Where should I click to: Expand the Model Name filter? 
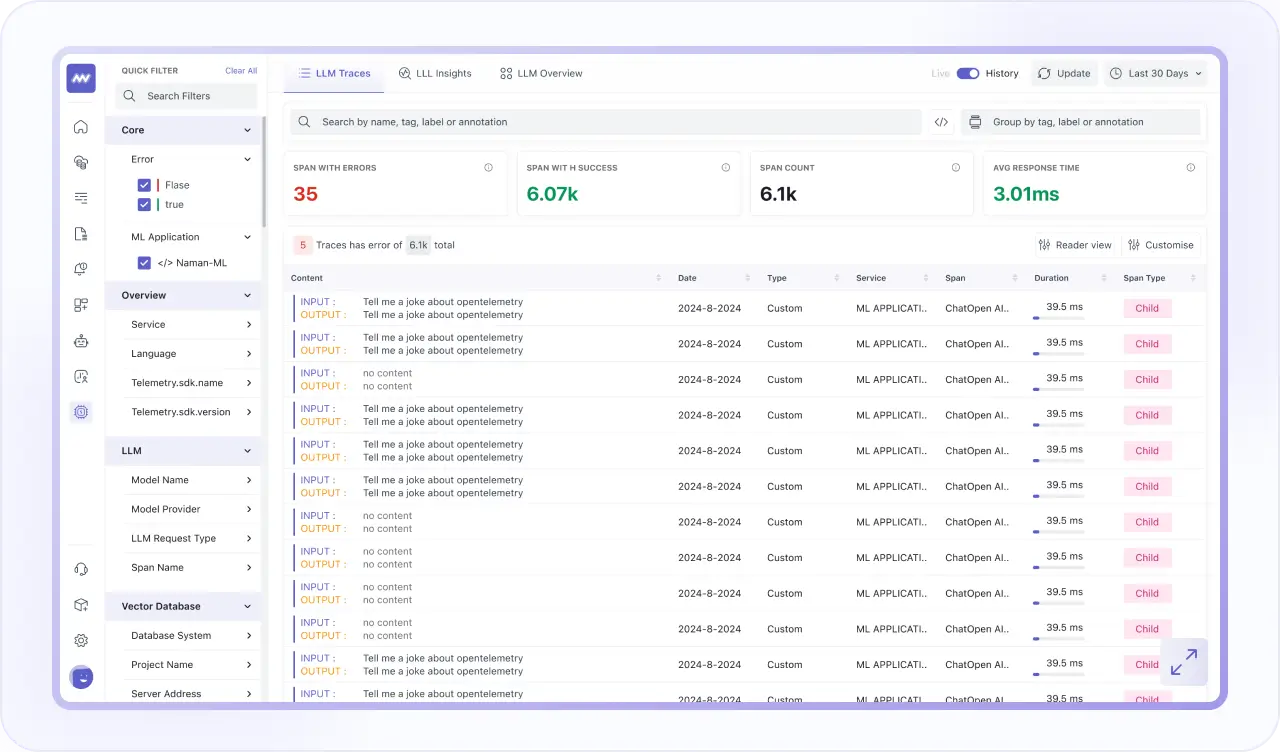click(x=190, y=480)
